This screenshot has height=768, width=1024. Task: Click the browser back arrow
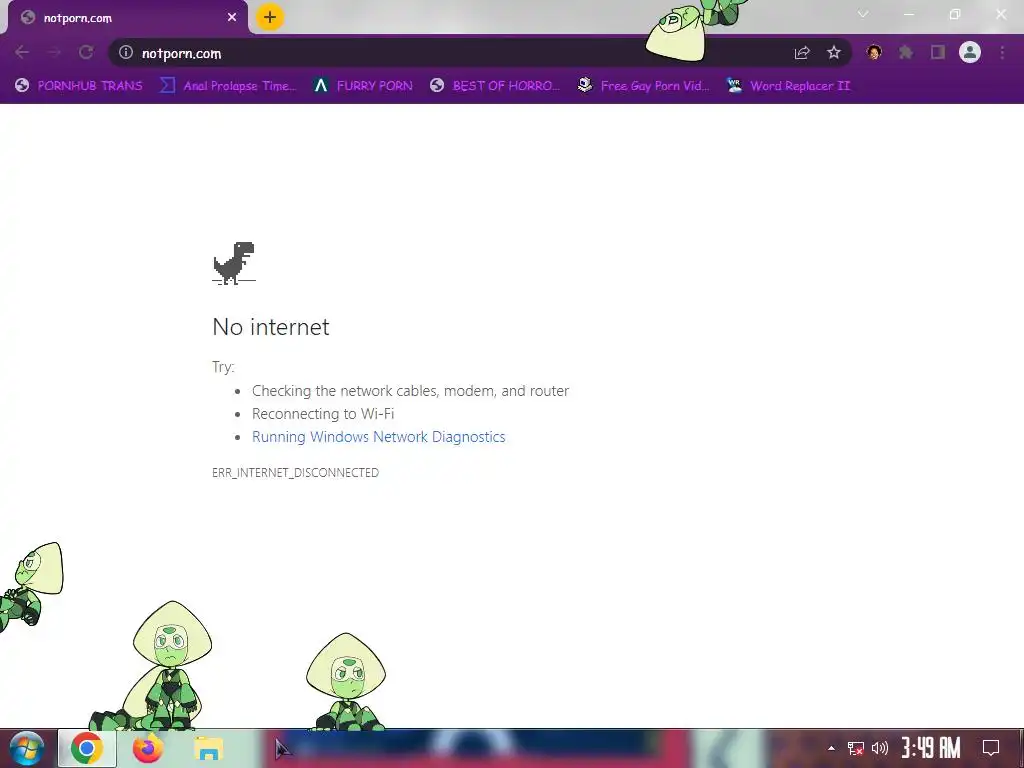(22, 52)
